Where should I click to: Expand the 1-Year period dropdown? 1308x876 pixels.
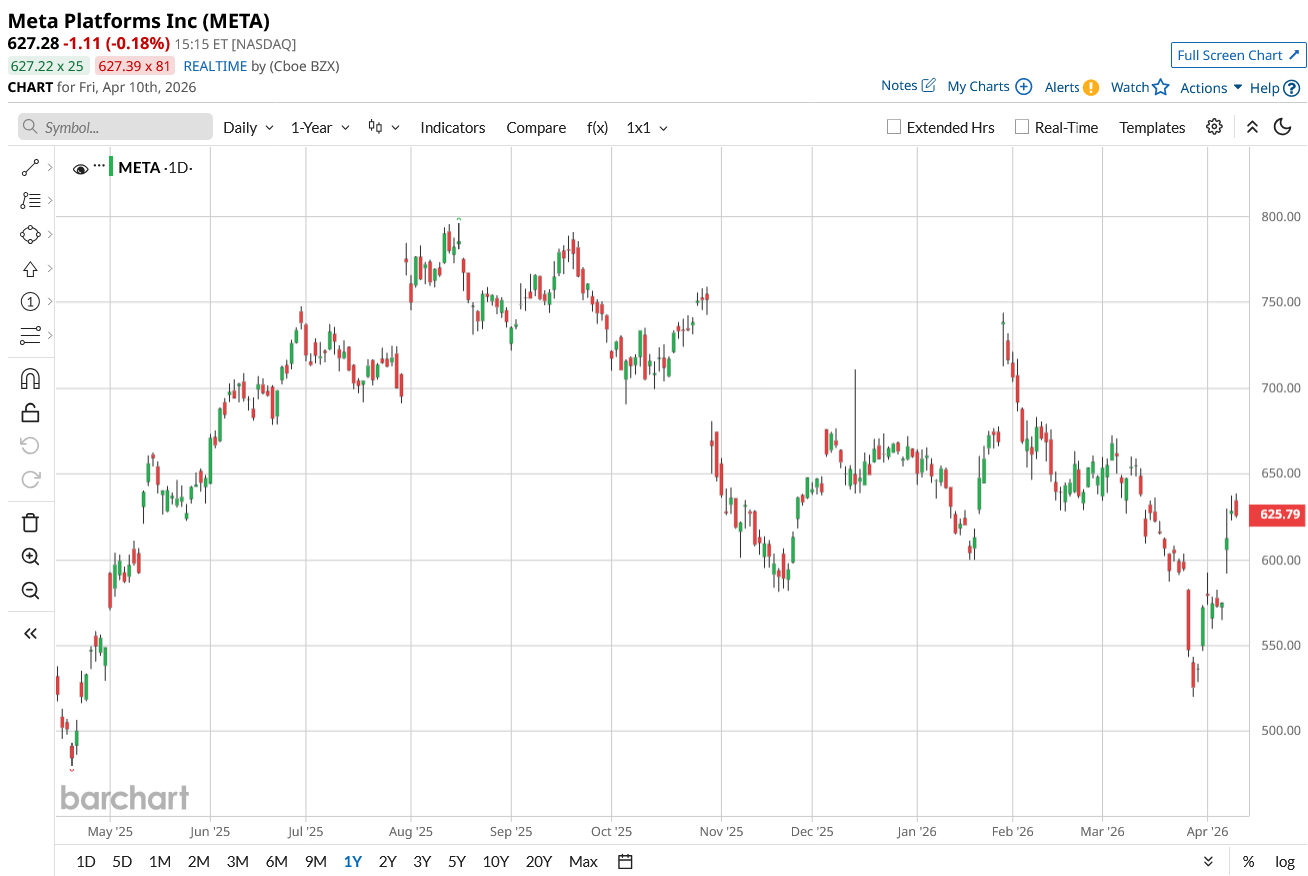point(320,128)
